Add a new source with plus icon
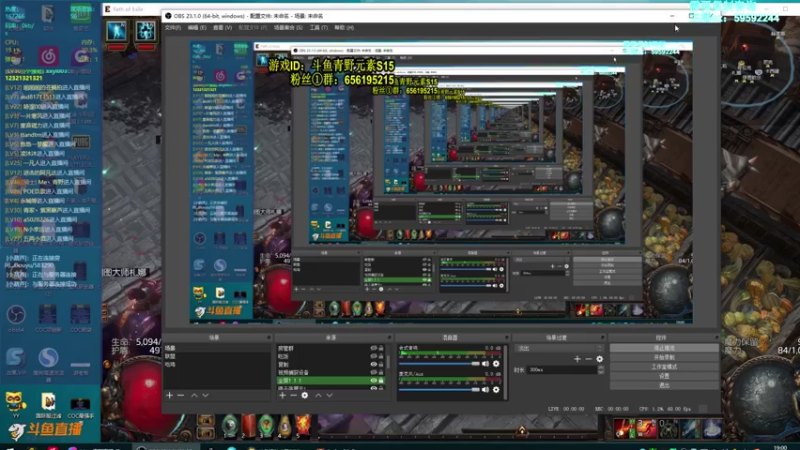Image resolution: width=800 pixels, height=450 pixels. click(282, 395)
